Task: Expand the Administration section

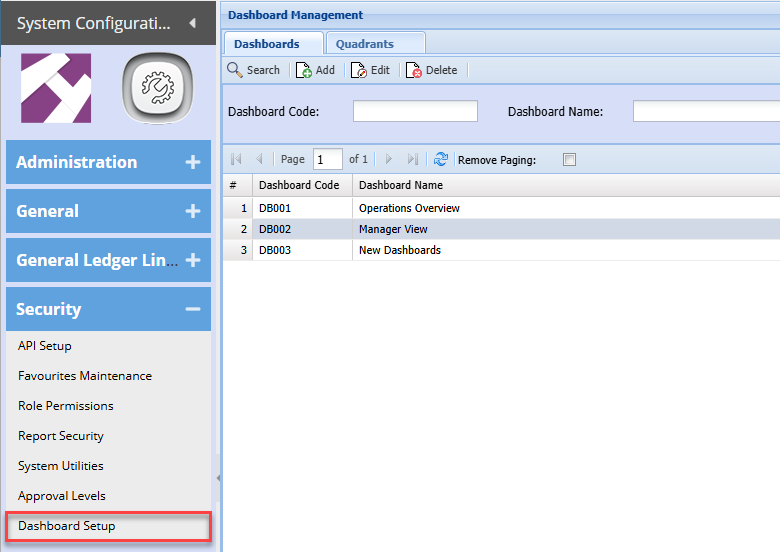Action: [x=193, y=162]
